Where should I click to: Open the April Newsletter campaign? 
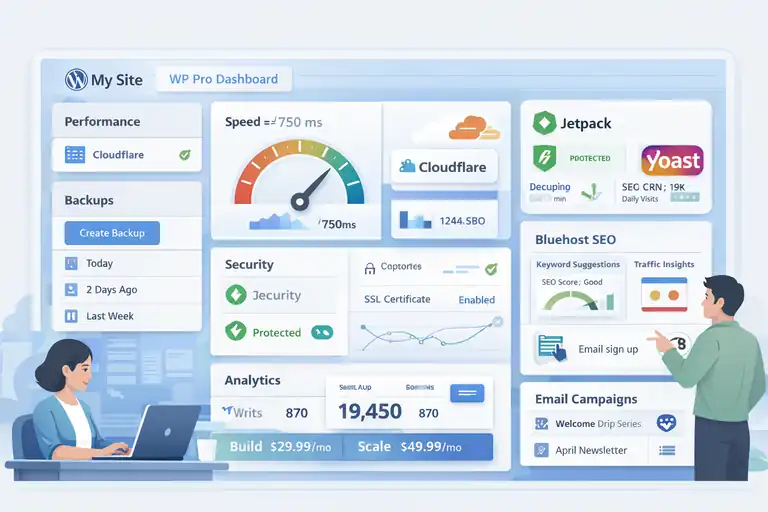pos(591,450)
